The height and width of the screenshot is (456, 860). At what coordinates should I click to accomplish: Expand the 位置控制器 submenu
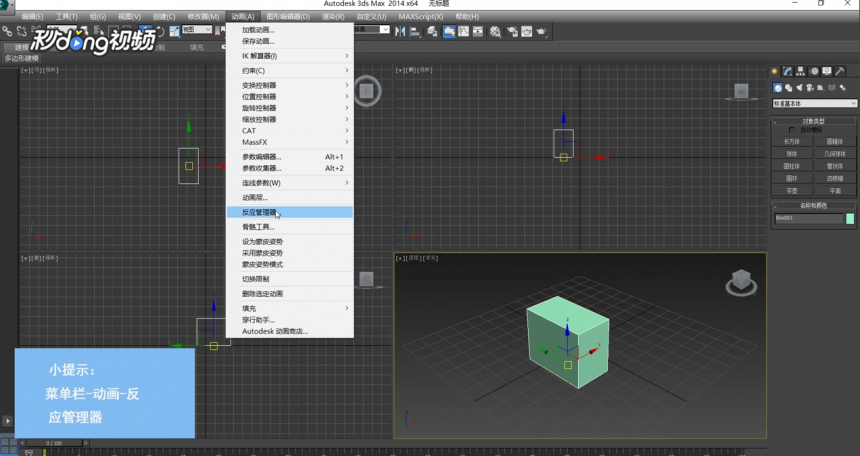290,97
